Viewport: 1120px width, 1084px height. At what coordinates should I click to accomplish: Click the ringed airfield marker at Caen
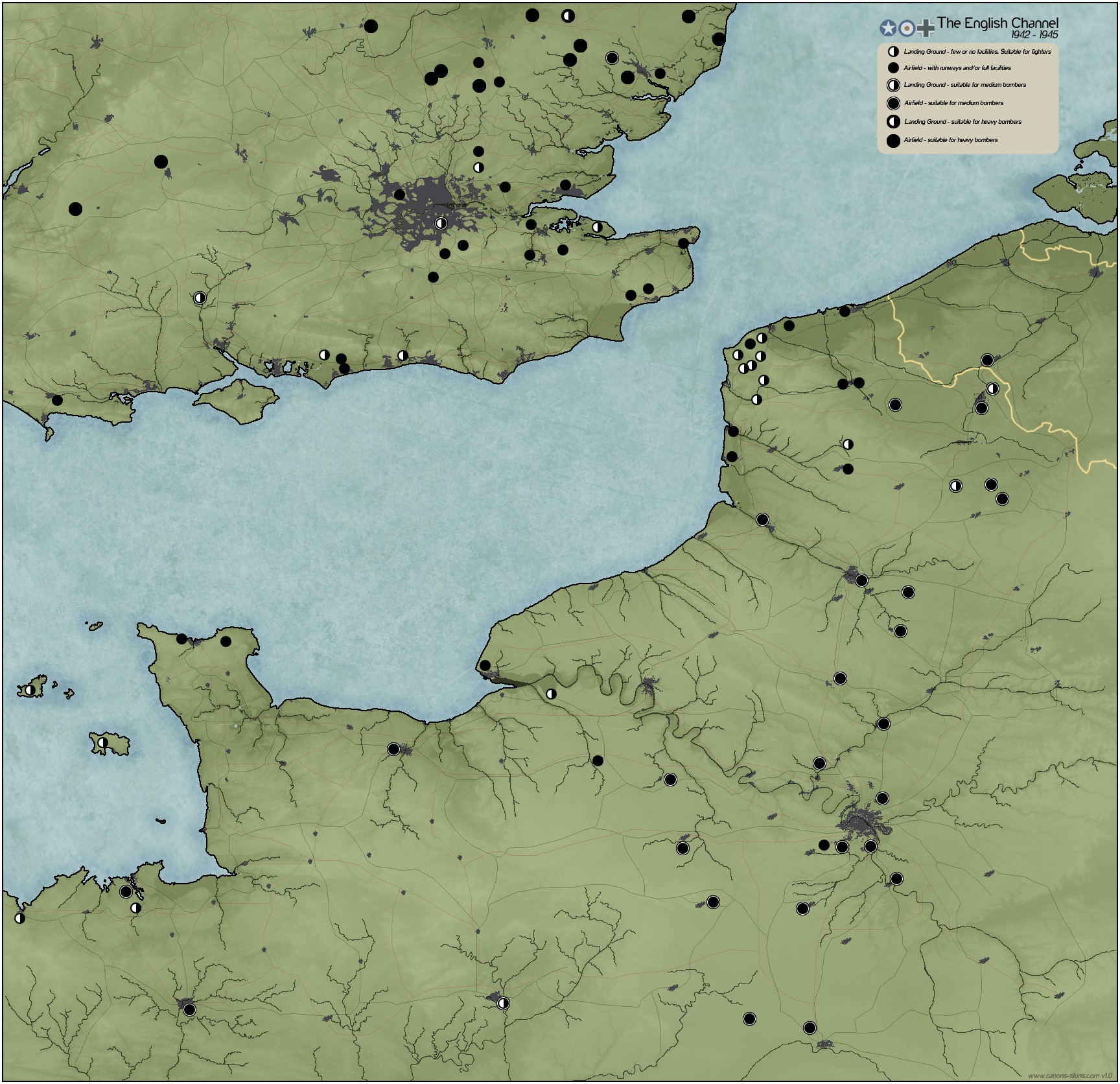click(x=393, y=749)
